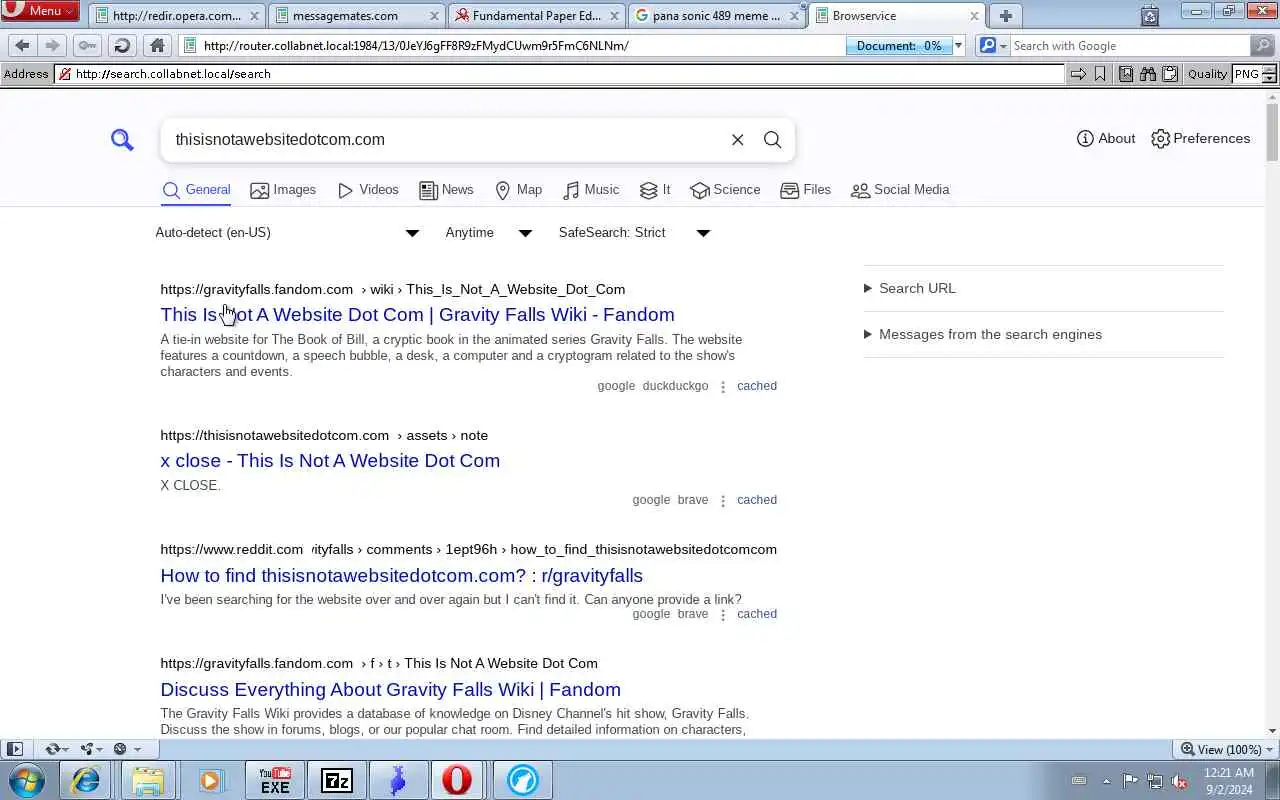Click the Opera search magnifier button
Screen dimensions: 1280x800
click(1263, 45)
